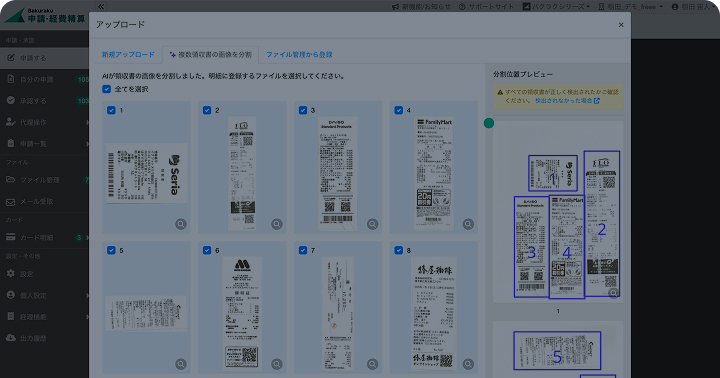This screenshot has width=720, height=378.
Task: Click the second split preview page showing receipt 5
Action: coord(558,350)
